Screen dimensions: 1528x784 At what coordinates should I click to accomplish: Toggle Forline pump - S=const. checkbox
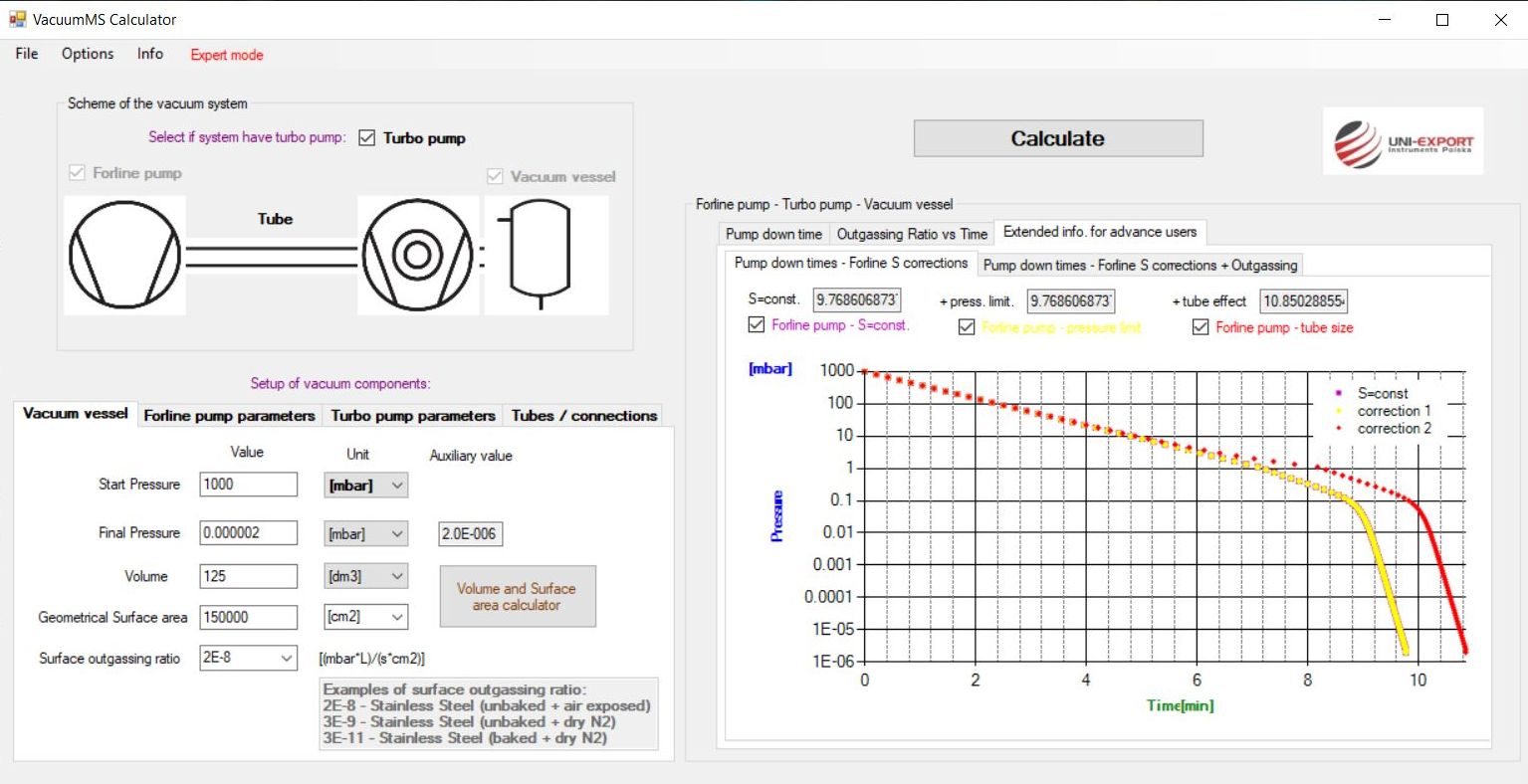click(757, 325)
